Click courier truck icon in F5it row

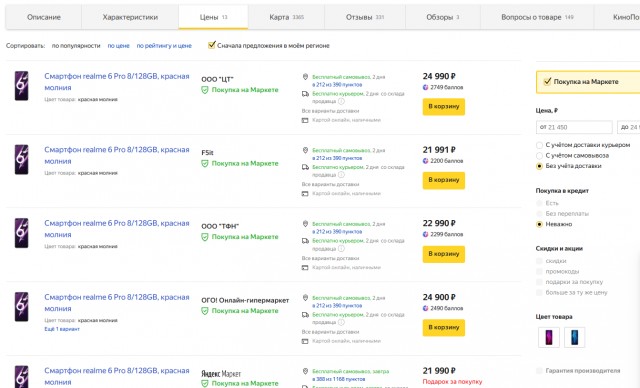tap(305, 167)
